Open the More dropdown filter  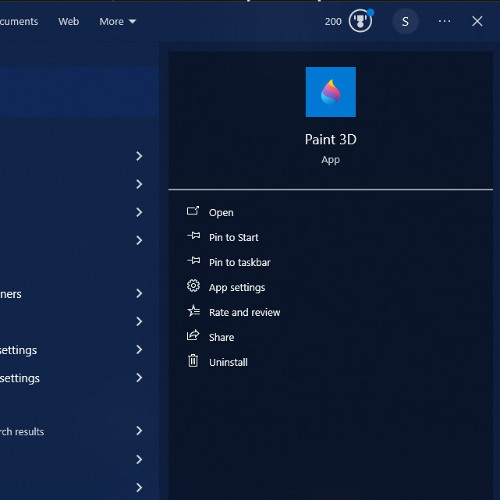pyautogui.click(x=117, y=21)
